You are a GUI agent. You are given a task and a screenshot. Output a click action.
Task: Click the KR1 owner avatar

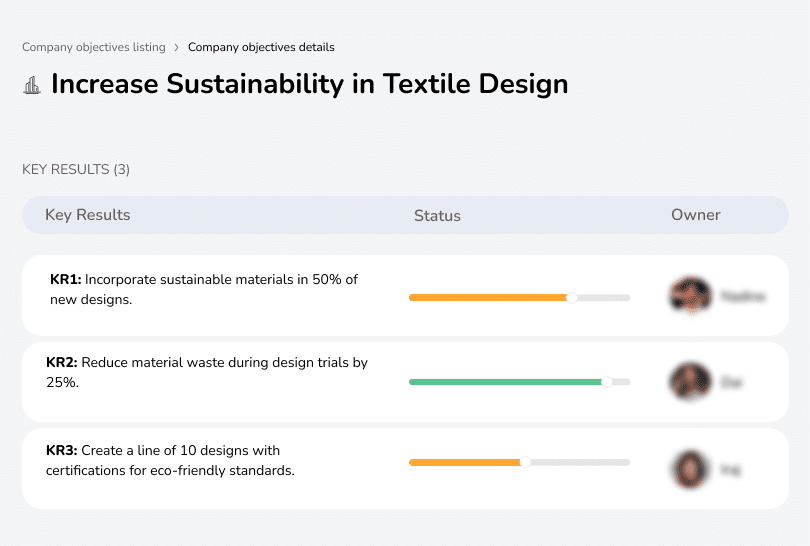691,295
